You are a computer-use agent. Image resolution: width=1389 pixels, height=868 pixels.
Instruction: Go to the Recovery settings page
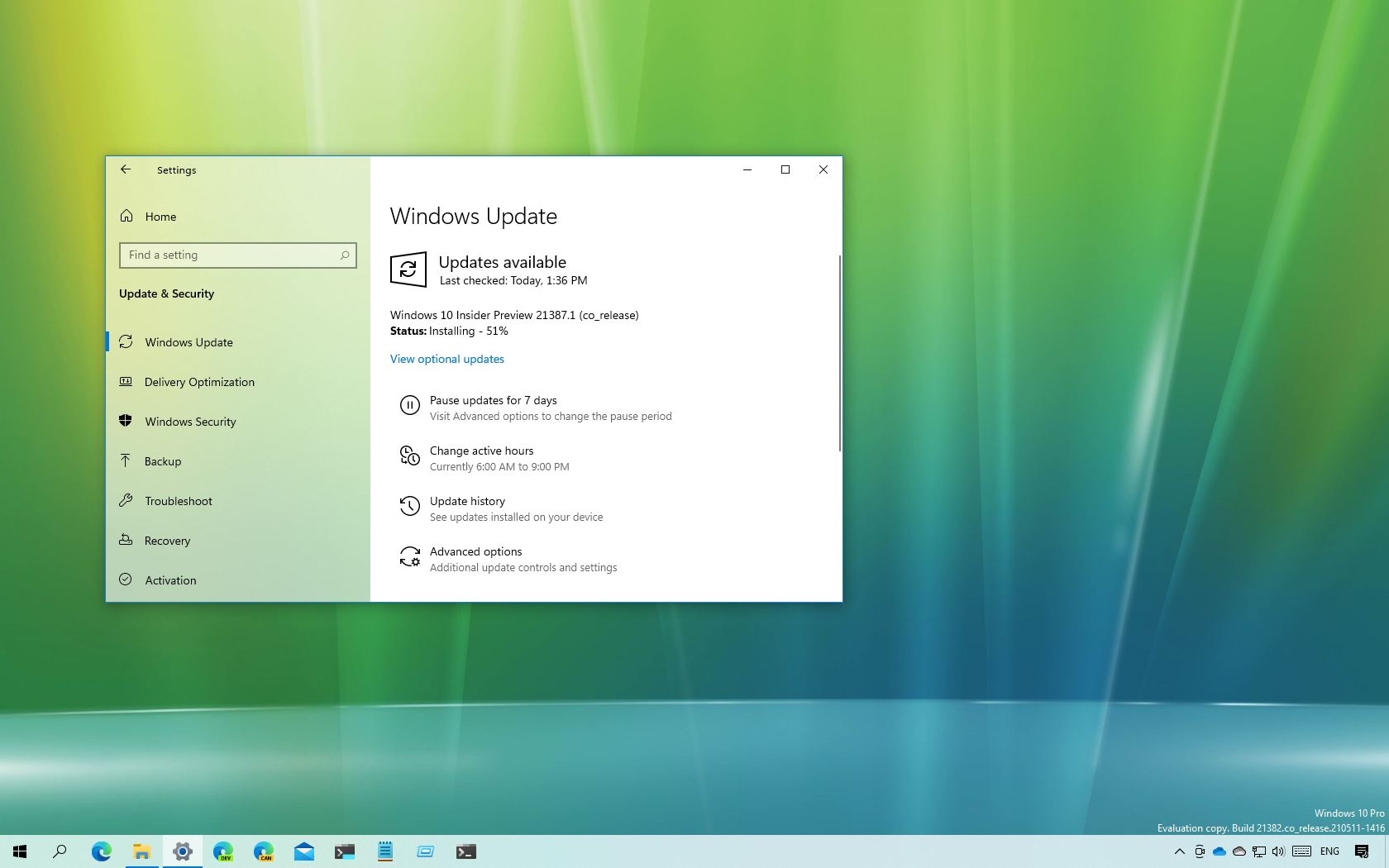pyautogui.click(x=167, y=541)
